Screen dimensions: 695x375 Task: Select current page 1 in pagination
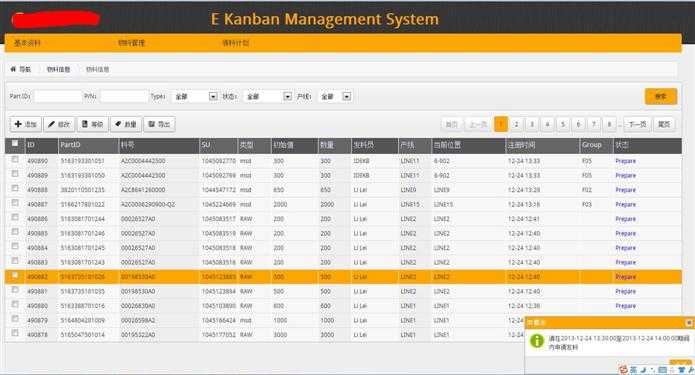tap(501, 124)
